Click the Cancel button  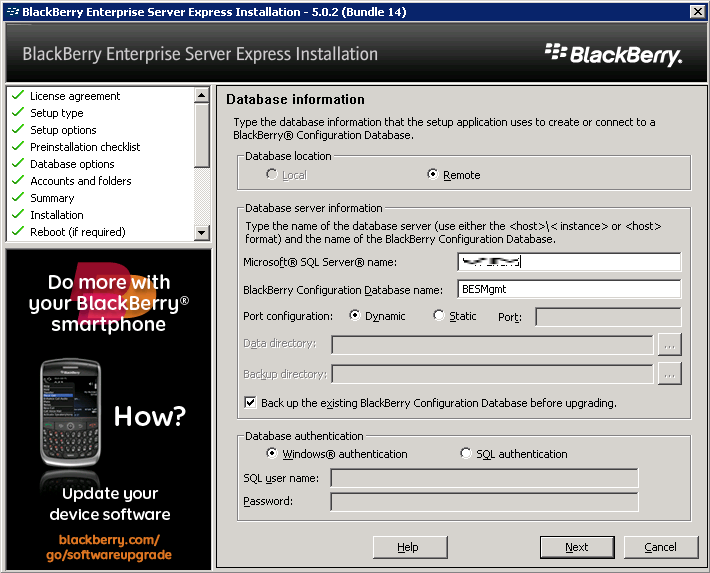coord(660,547)
